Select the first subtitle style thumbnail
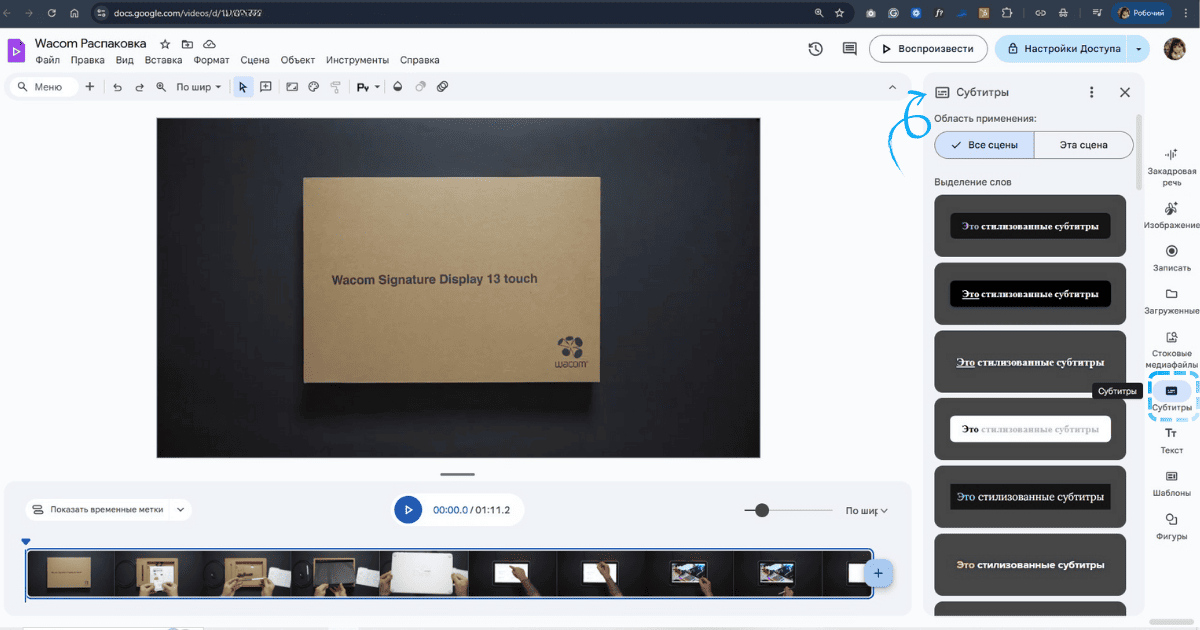Screen dimensions: 1200x630 pos(1030,225)
